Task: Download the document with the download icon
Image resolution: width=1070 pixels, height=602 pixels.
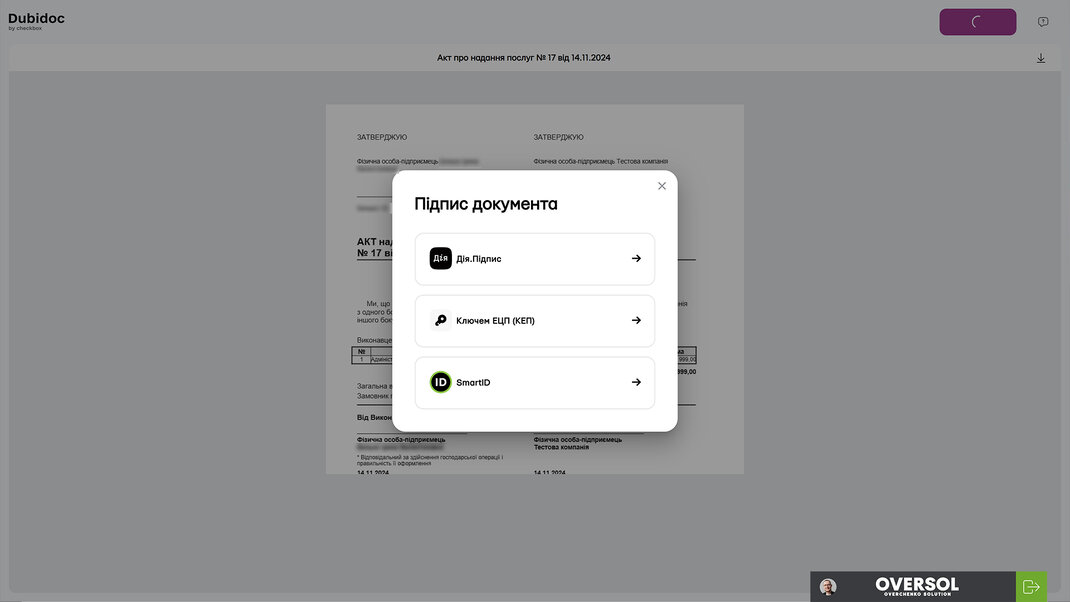Action: point(1041,58)
